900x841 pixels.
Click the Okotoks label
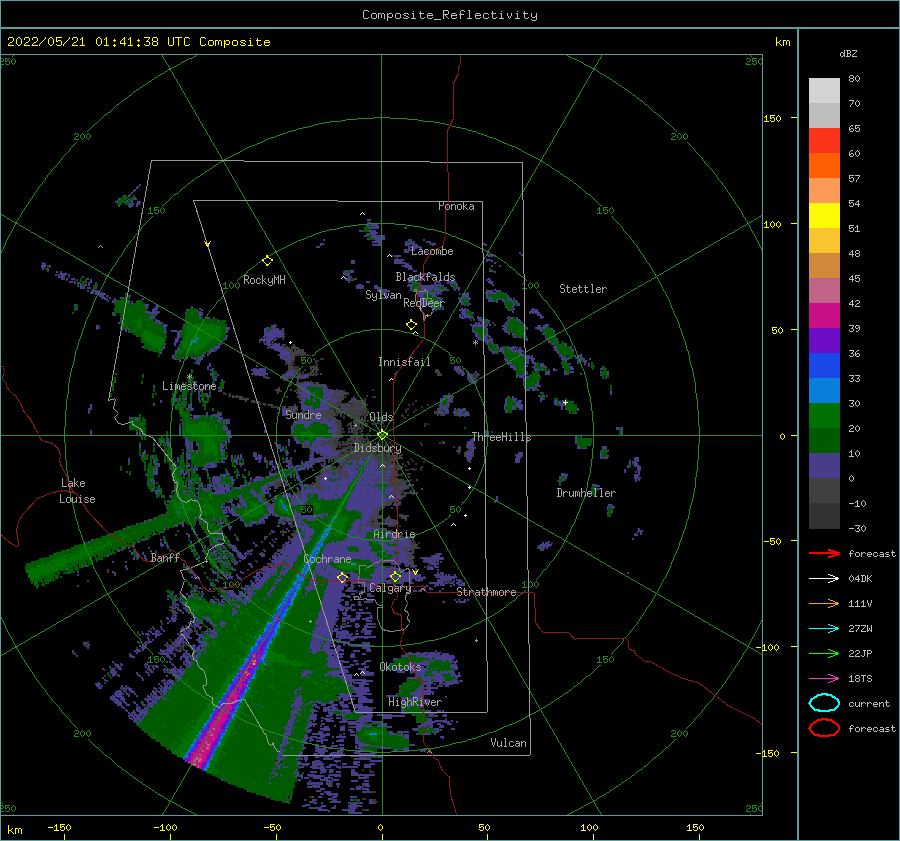click(x=400, y=667)
